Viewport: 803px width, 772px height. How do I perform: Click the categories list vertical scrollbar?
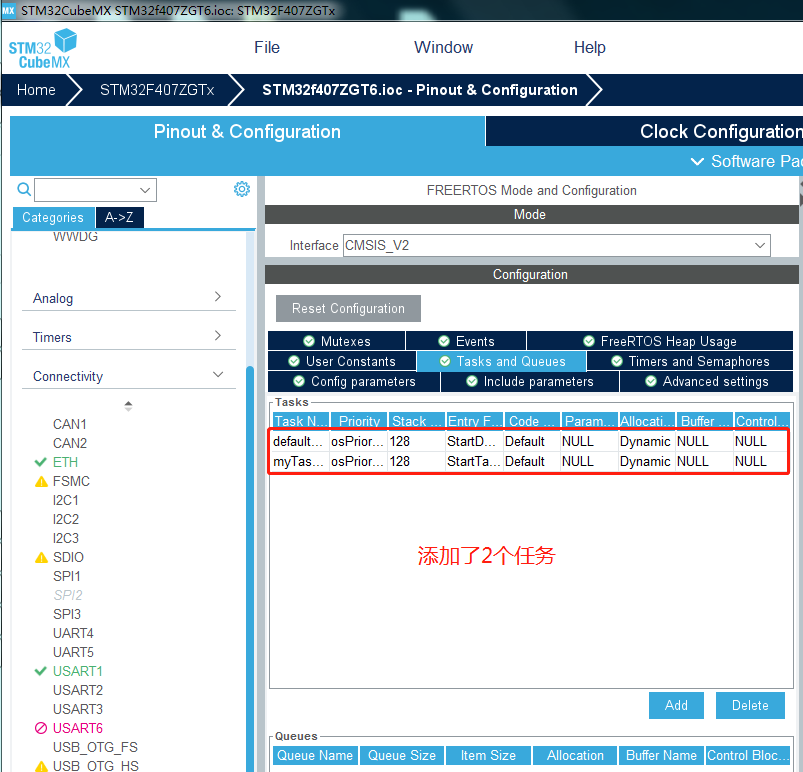coord(250,564)
